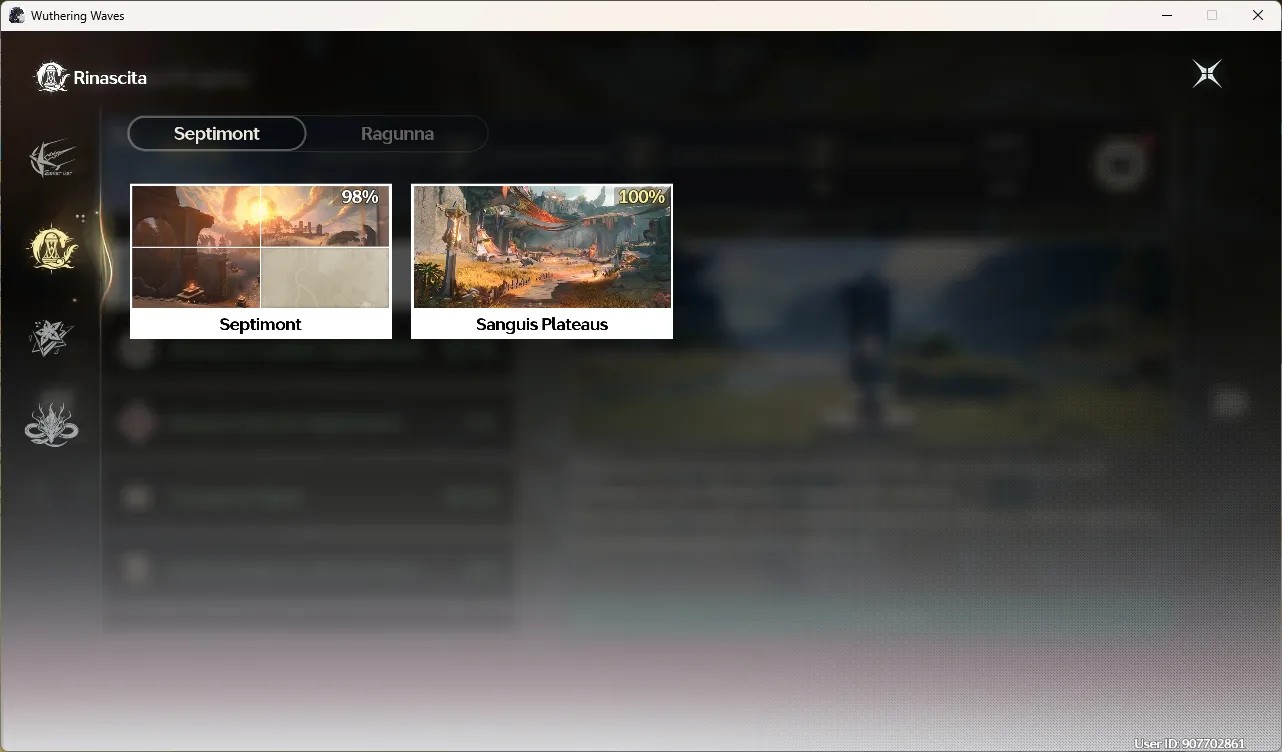
Task: Click the Septimont card name label
Action: [261, 324]
